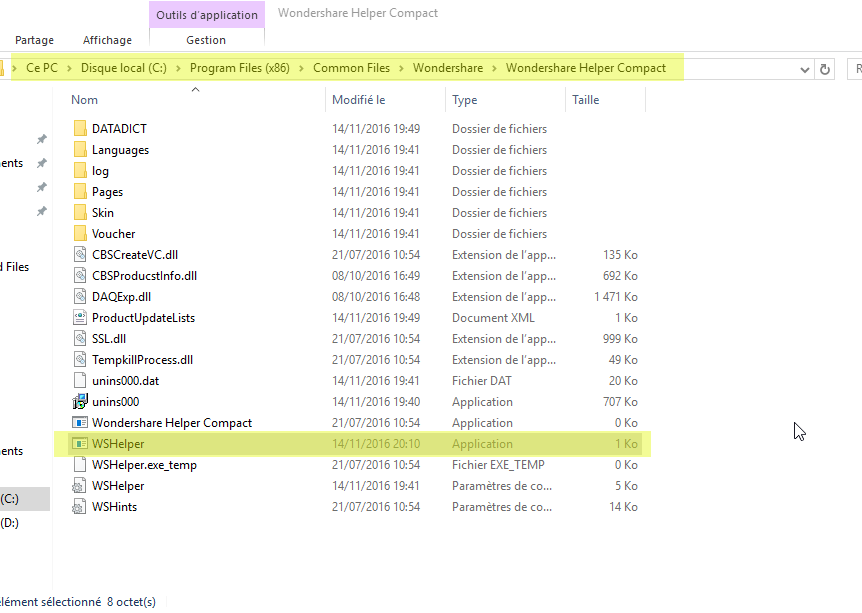Expand the chevron after Common Files
The width and height of the screenshot is (862, 613).
click(x=401, y=68)
